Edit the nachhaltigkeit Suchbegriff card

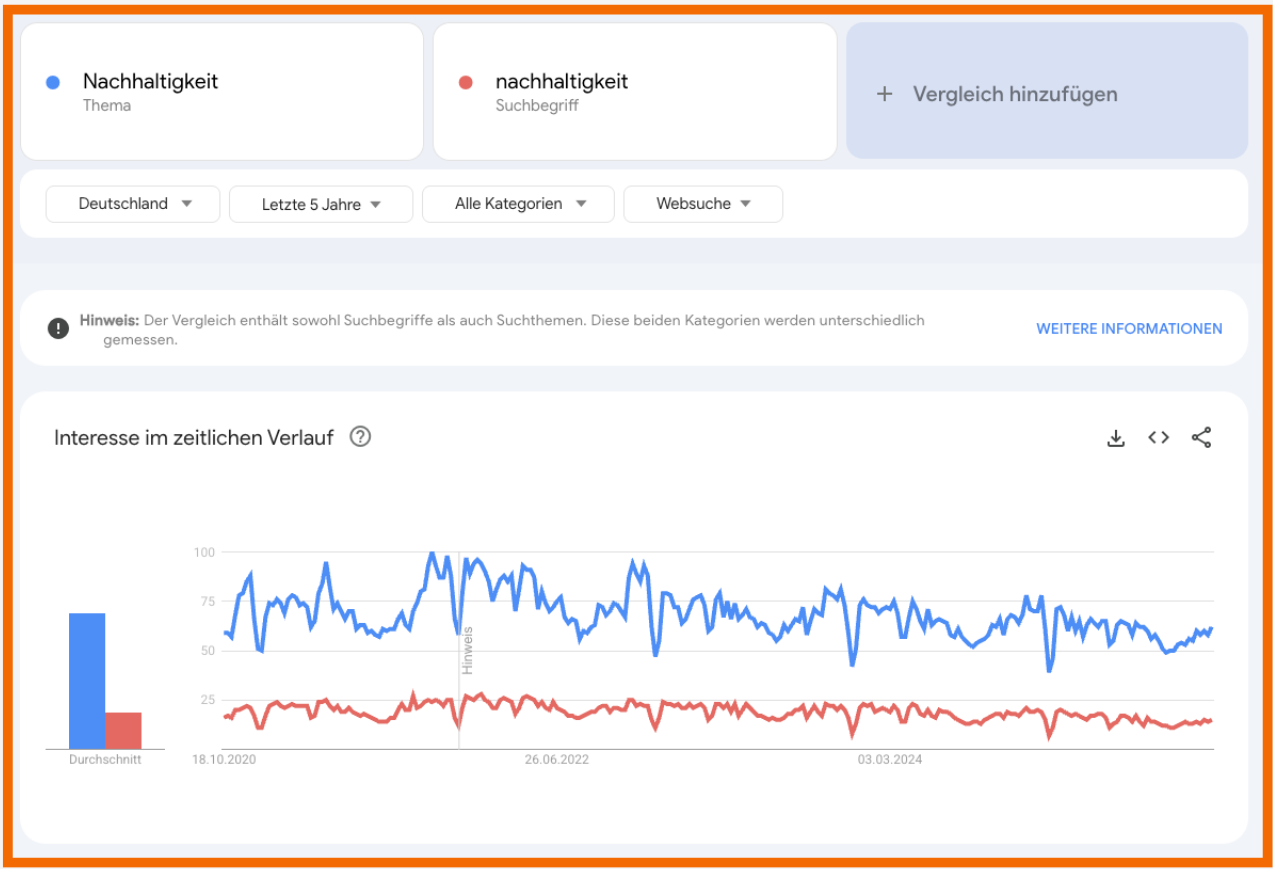(634, 92)
